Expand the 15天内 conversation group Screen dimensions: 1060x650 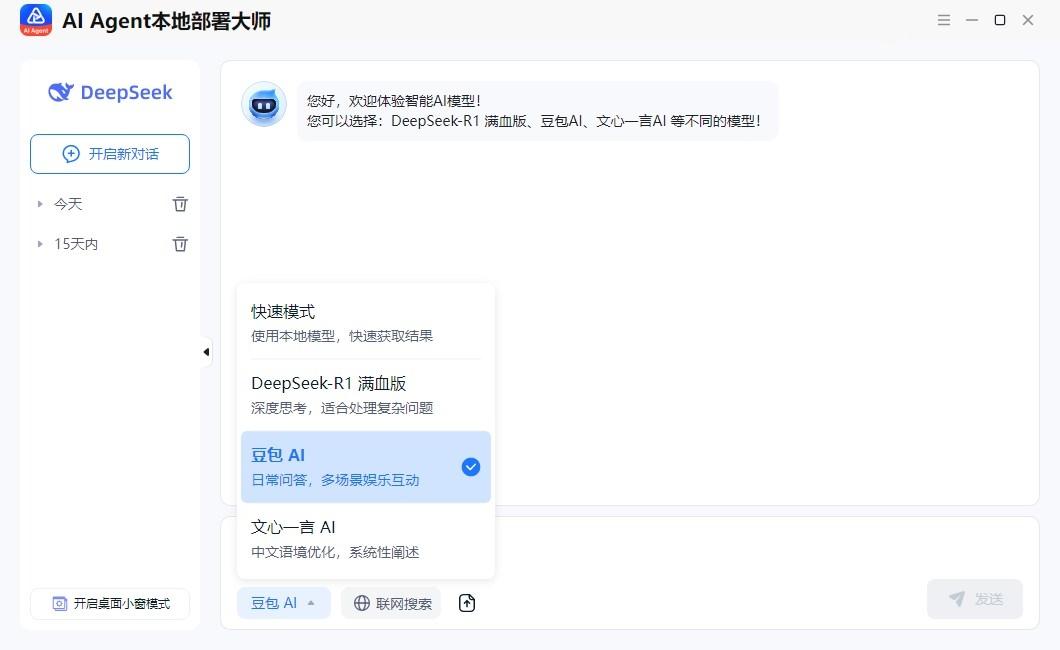40,244
